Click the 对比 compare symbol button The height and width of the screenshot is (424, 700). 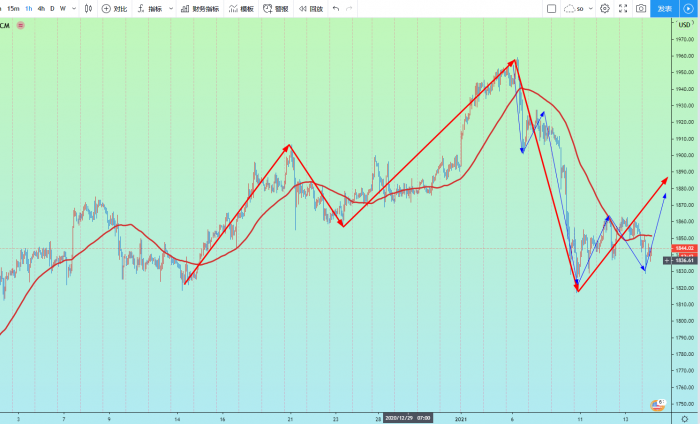coord(114,8)
